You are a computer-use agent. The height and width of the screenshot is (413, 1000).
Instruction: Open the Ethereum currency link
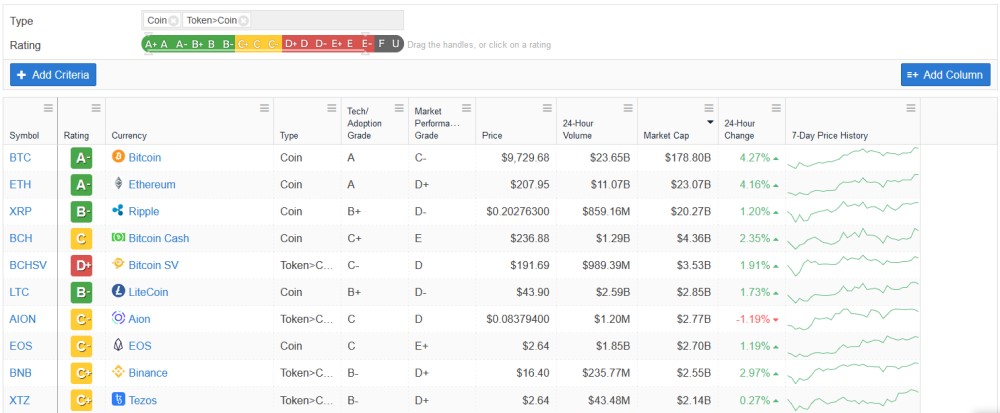[152, 184]
